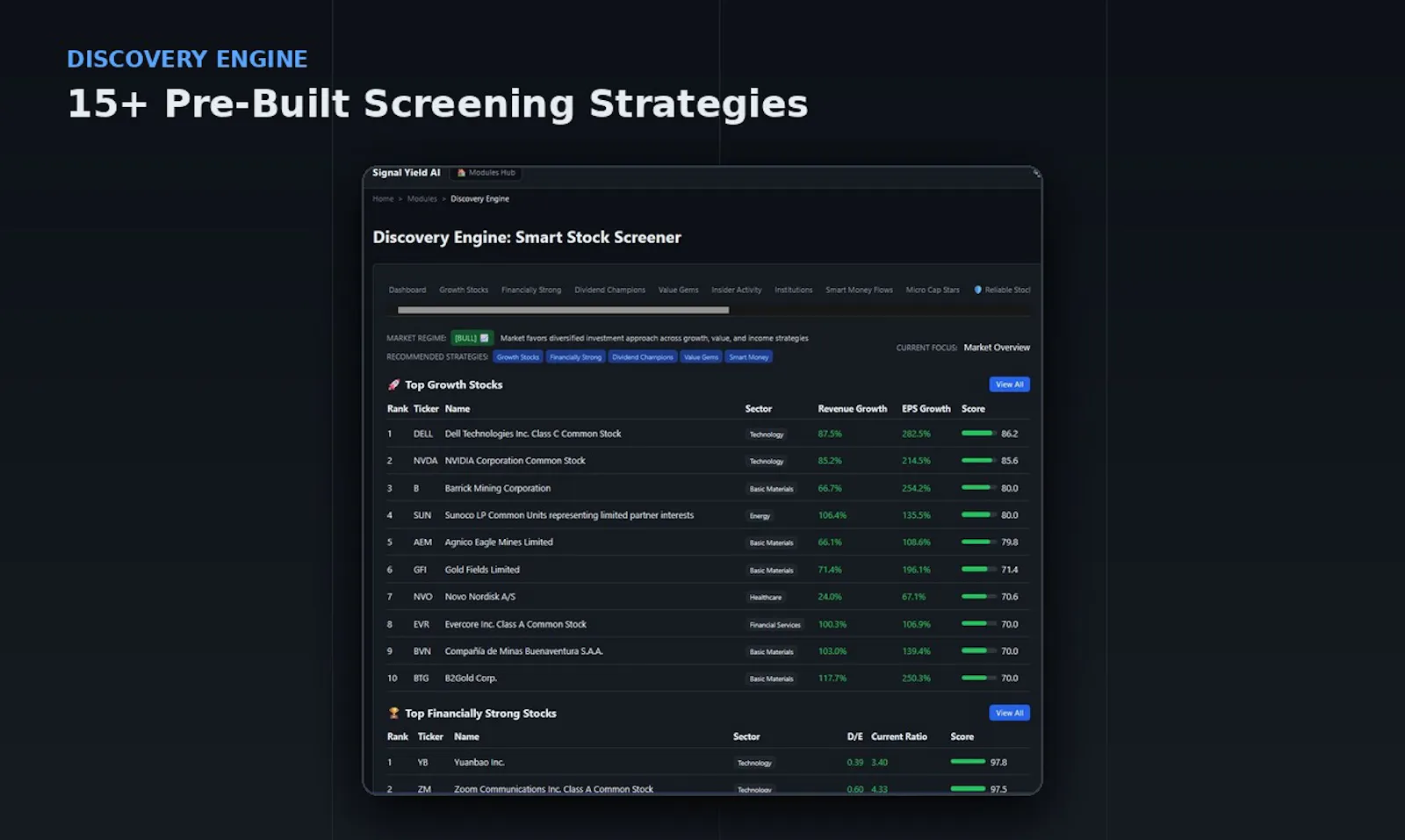This screenshot has width=1405, height=840.
Task: Click Agnico Eagle Mines Limited name
Action: 499,542
